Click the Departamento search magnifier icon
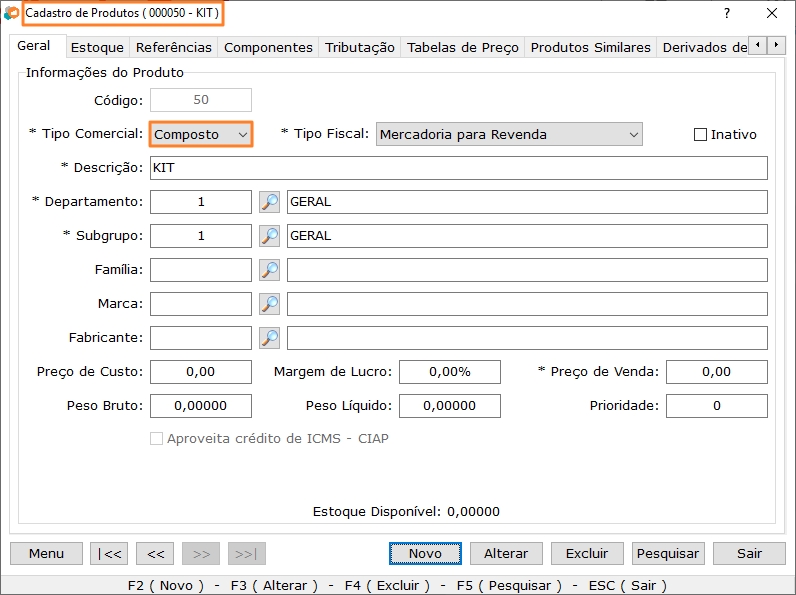796x595 pixels. coord(269,202)
